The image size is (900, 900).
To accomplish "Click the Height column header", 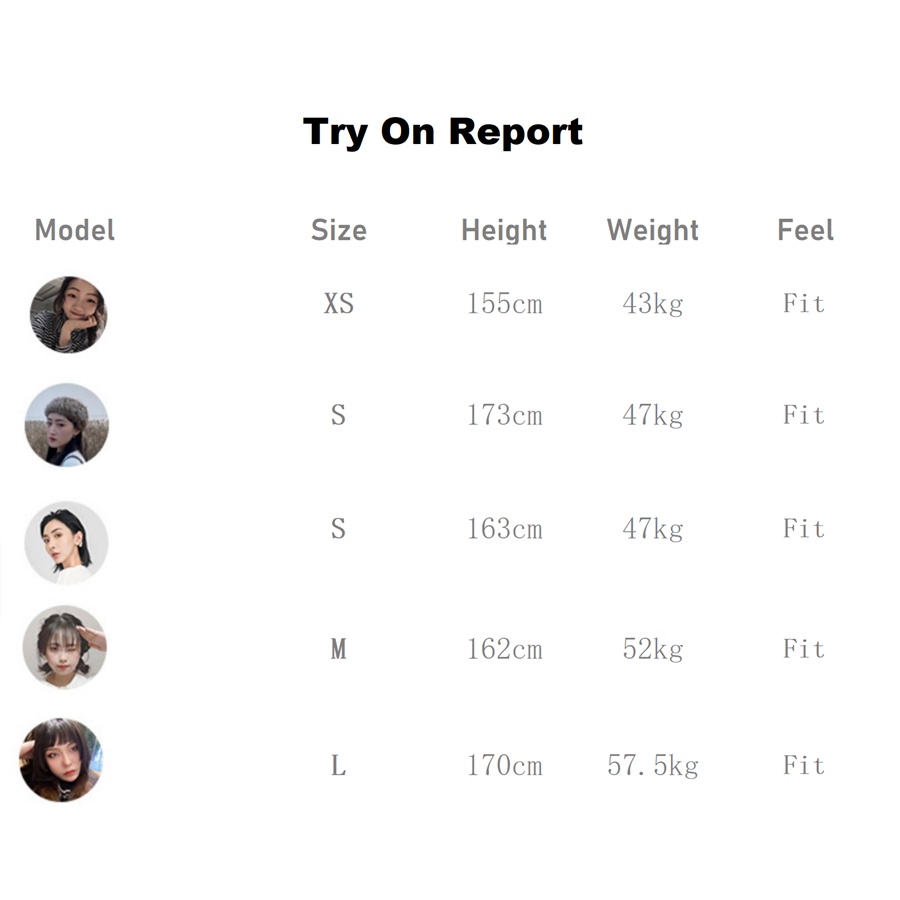I will [504, 230].
